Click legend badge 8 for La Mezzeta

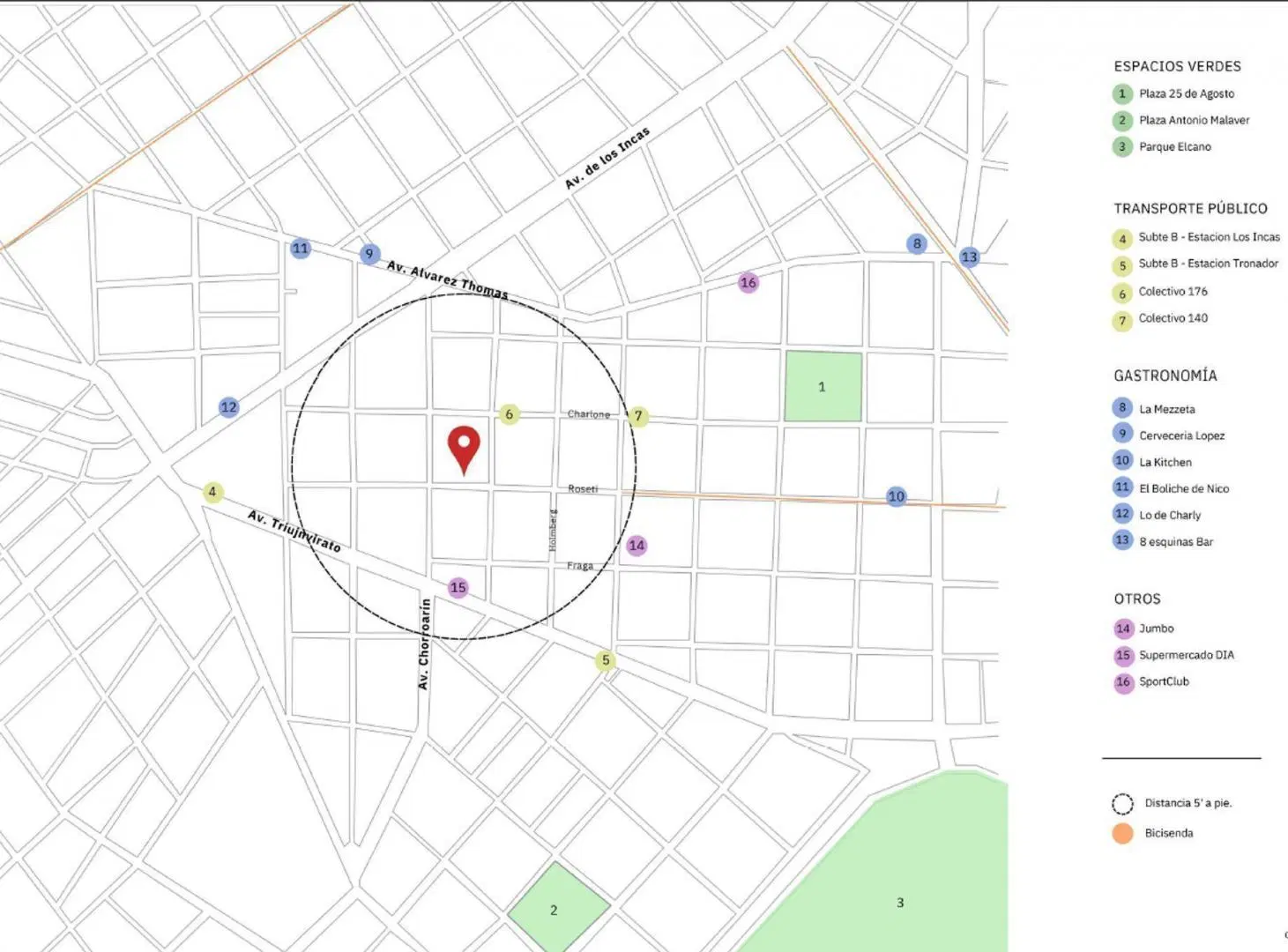(x=1122, y=407)
